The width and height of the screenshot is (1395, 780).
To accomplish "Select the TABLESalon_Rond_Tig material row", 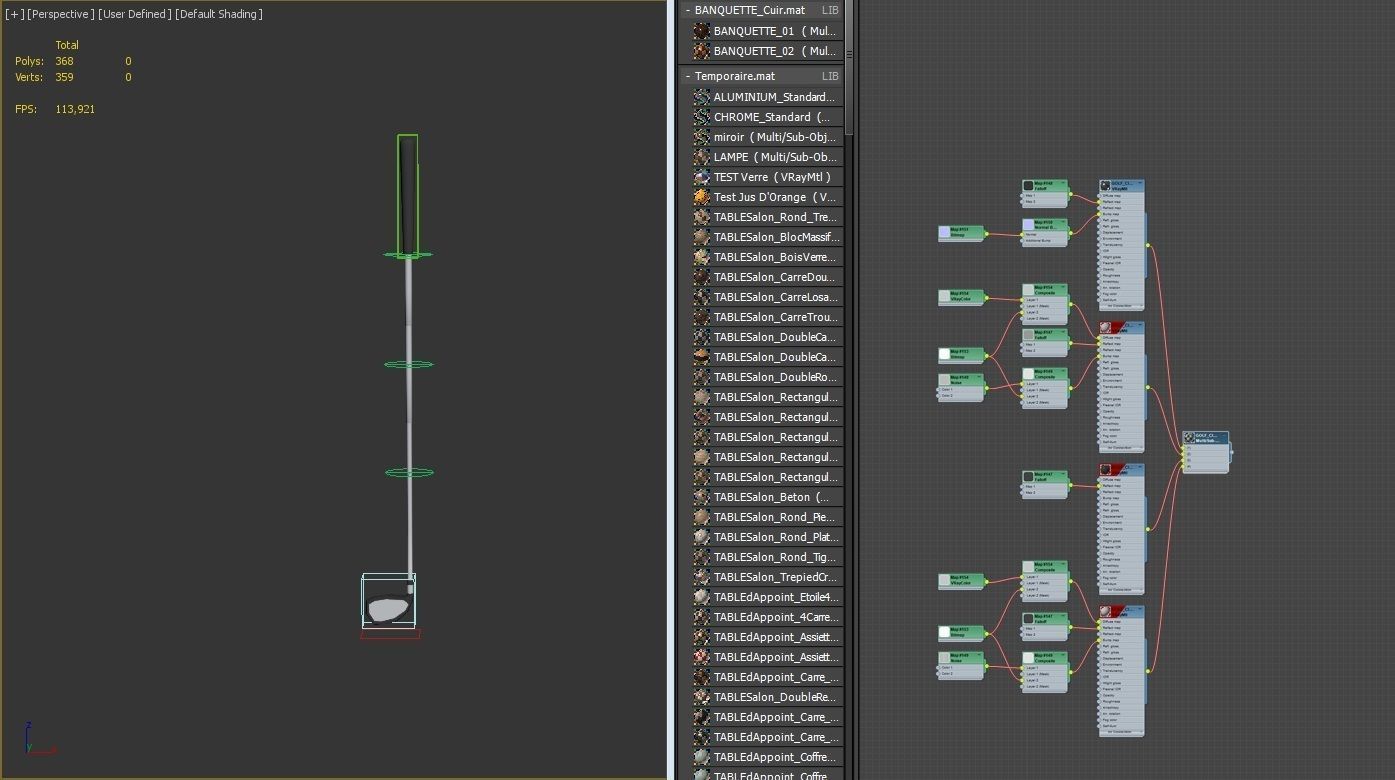I will click(x=766, y=557).
